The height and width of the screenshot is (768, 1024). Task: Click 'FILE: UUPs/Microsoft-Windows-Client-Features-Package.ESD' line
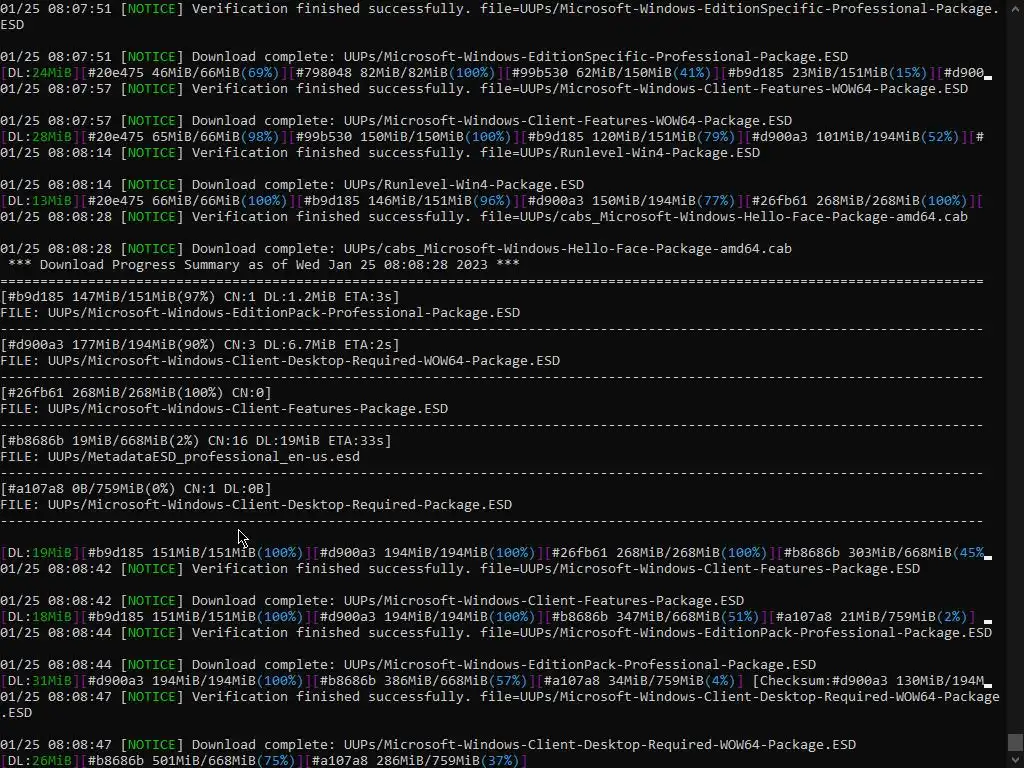(224, 409)
